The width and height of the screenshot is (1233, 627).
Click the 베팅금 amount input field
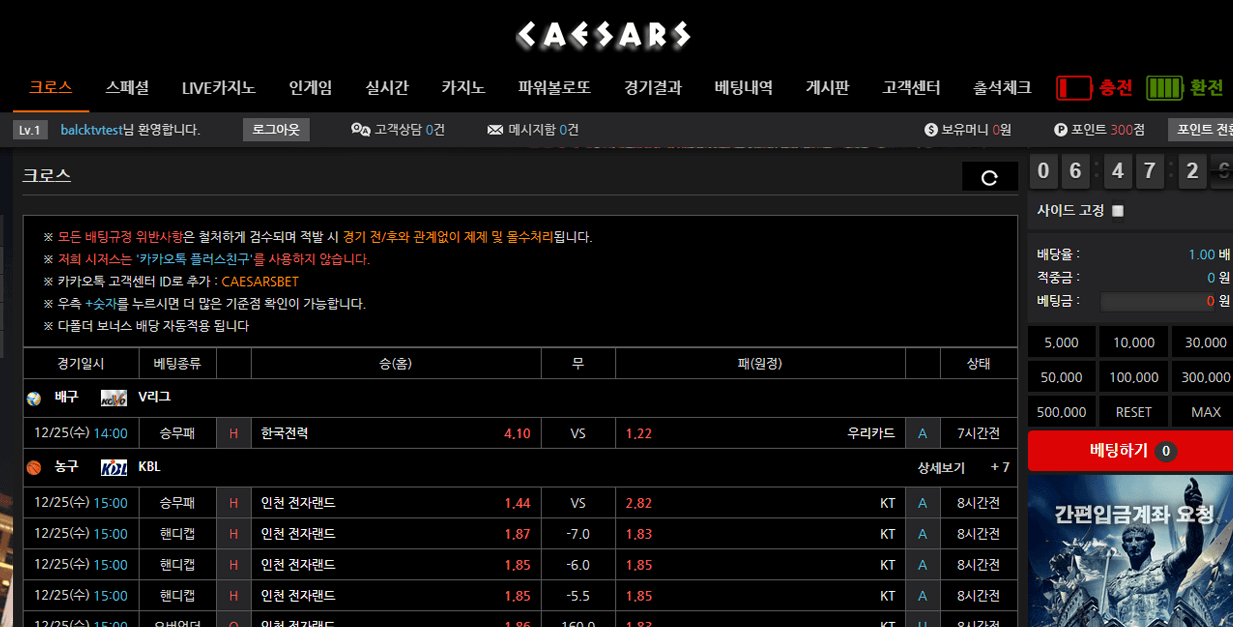point(1158,301)
